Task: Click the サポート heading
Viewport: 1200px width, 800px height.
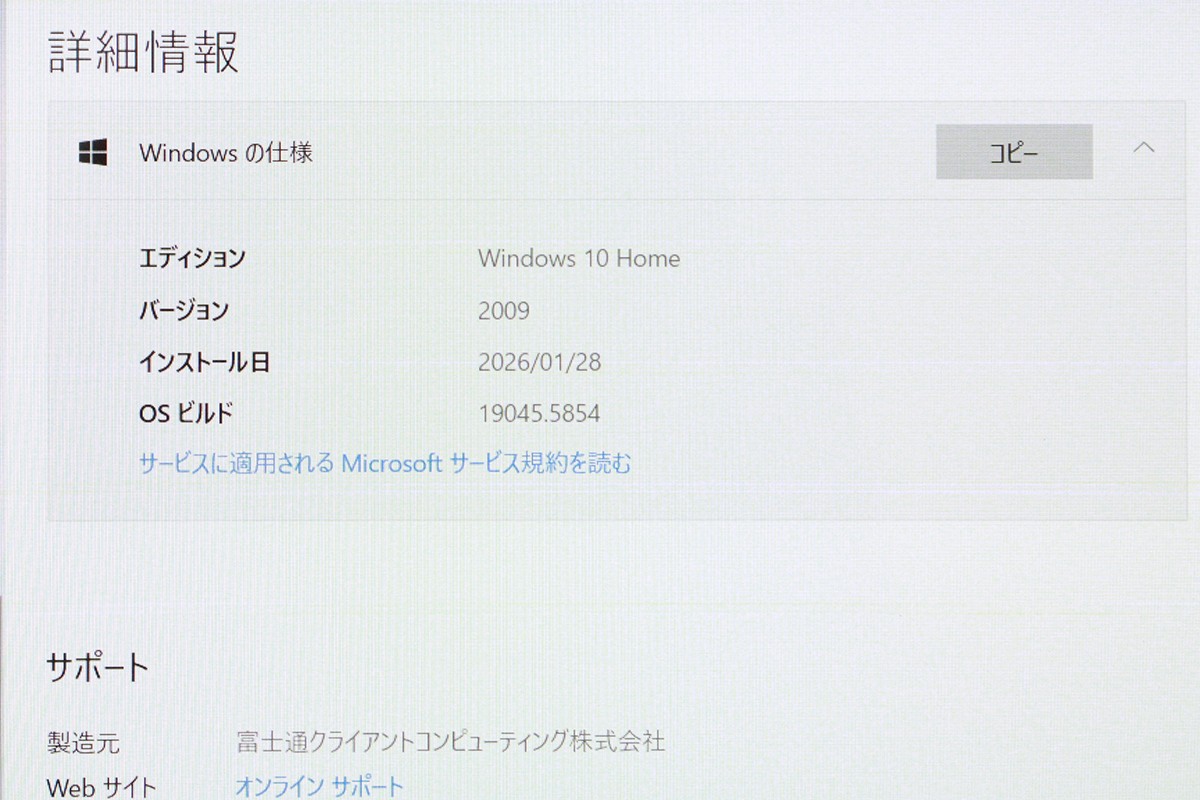Action: (98, 667)
